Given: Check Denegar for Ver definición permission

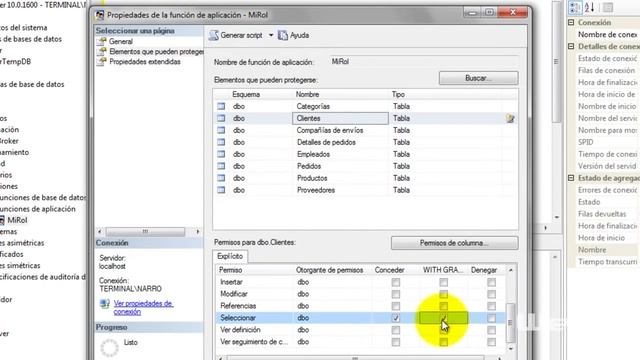Looking at the screenshot, I should click(x=491, y=330).
